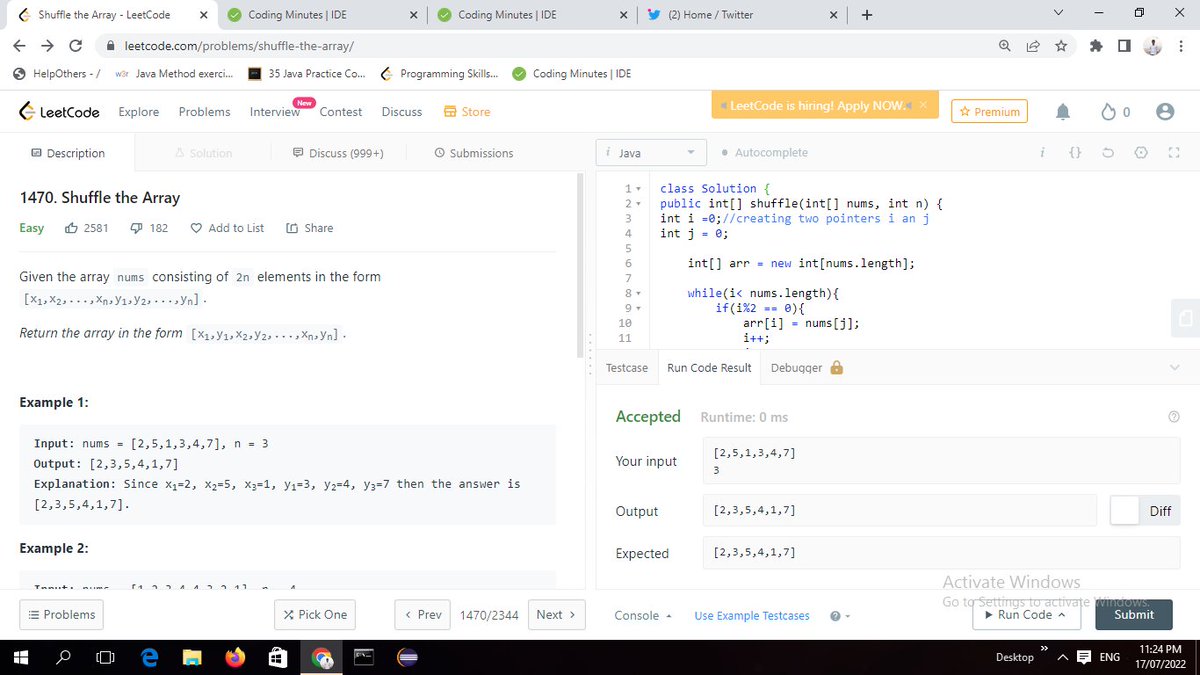Open Microsoft Store from the taskbar
The width and height of the screenshot is (1200, 675).
(x=278, y=658)
